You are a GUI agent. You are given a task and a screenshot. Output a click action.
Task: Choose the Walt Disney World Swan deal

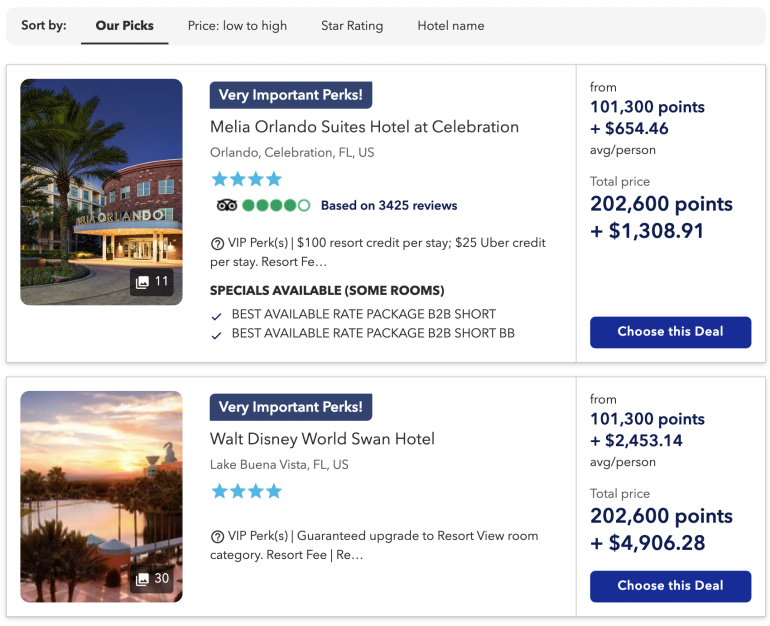point(670,586)
